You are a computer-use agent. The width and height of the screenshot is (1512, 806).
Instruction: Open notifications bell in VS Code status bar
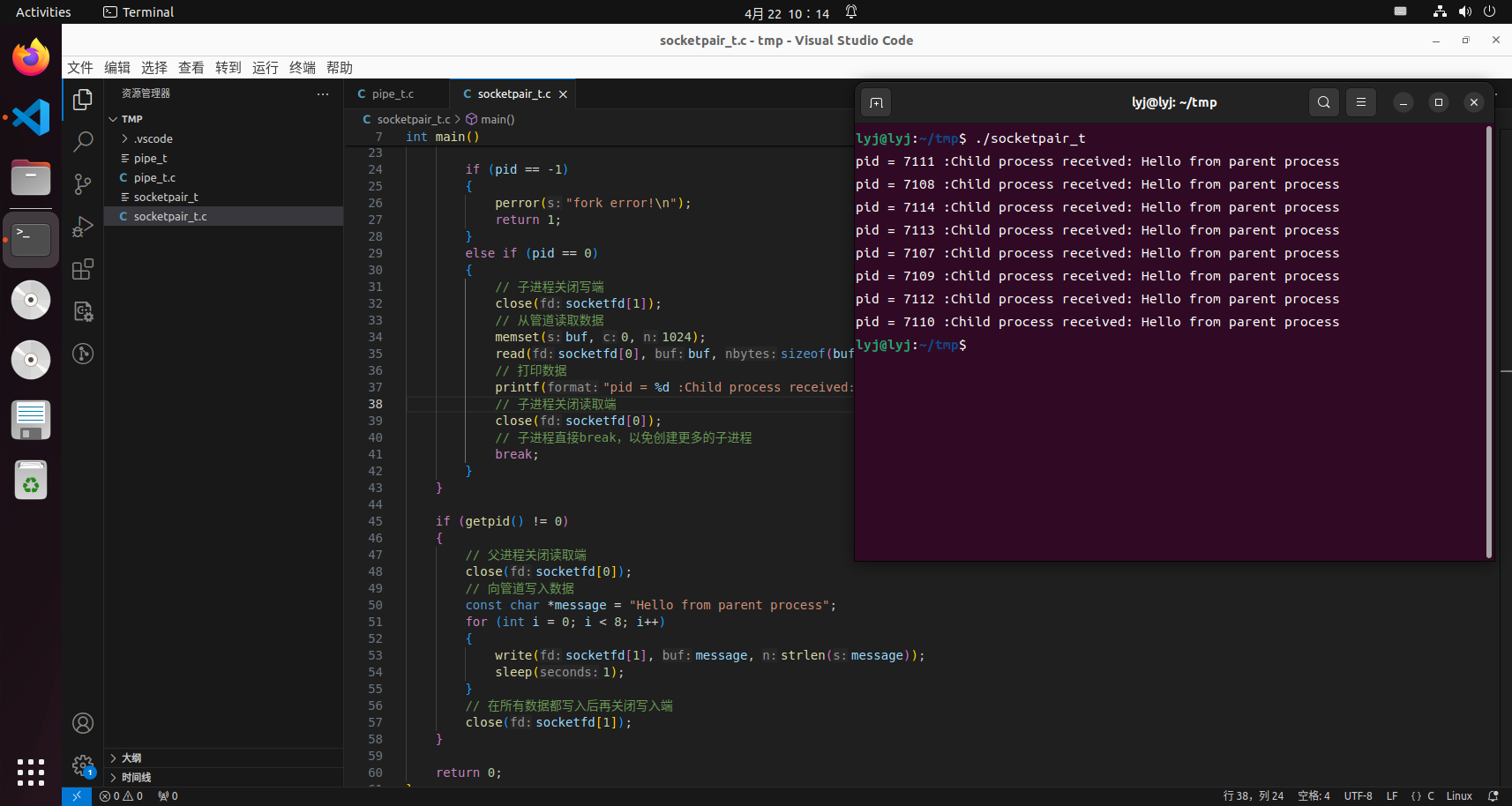pos(1493,795)
